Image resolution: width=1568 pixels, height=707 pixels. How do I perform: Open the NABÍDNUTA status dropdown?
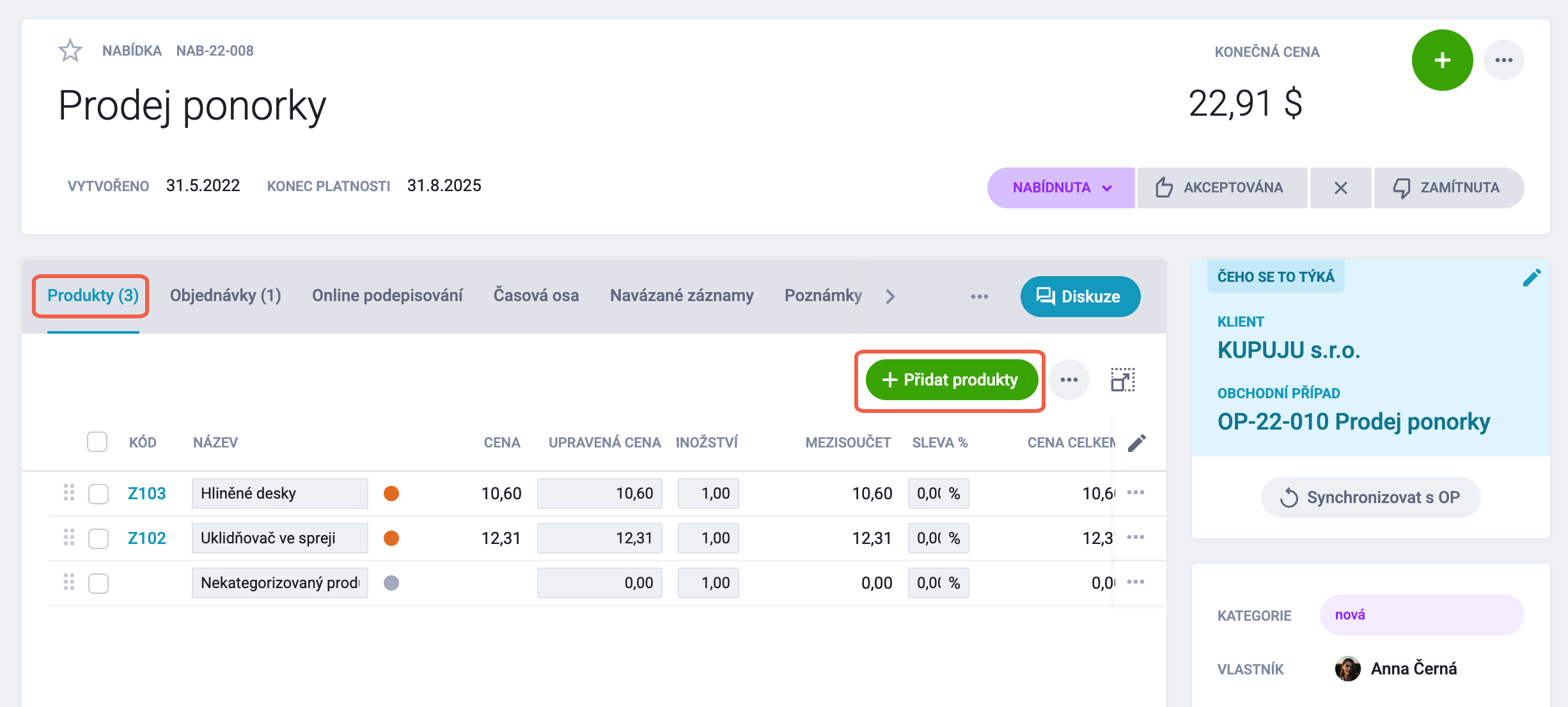pyautogui.click(x=1061, y=188)
